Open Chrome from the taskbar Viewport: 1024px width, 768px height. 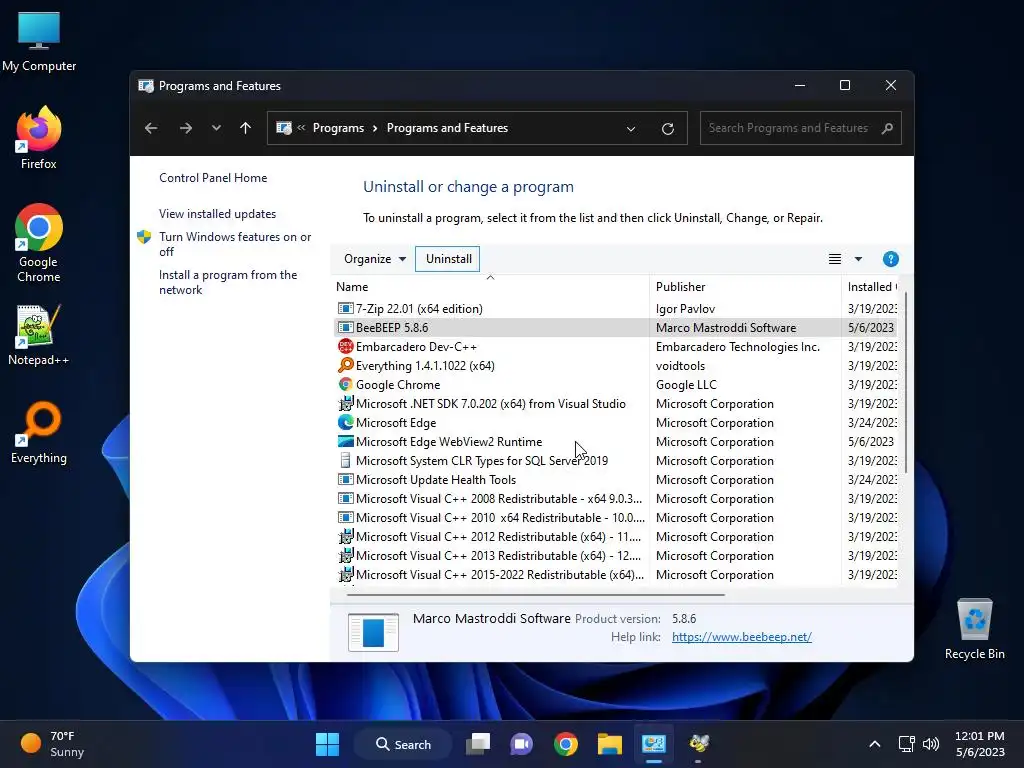click(566, 744)
